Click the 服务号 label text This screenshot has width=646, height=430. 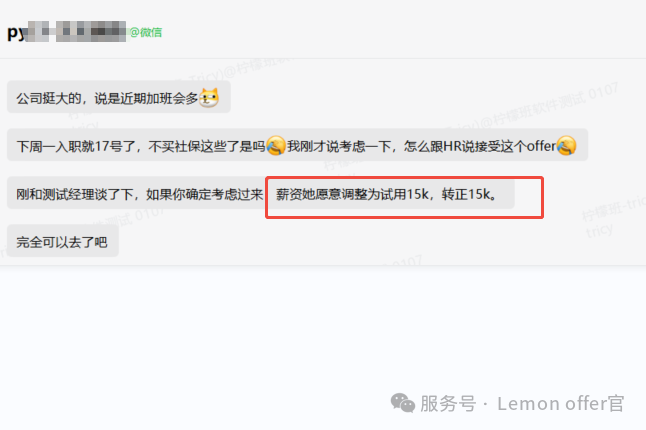click(x=448, y=403)
